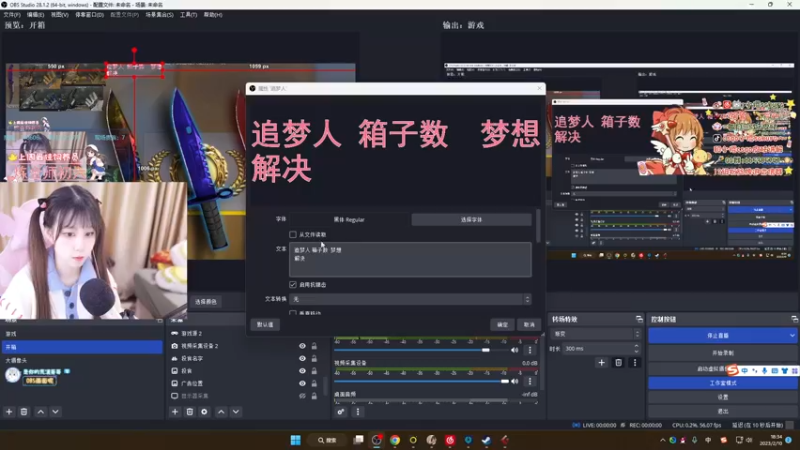Screen dimensions: 800x450
Task: Select the 大摄像头 scene in scenes list
Action: pos(82,360)
